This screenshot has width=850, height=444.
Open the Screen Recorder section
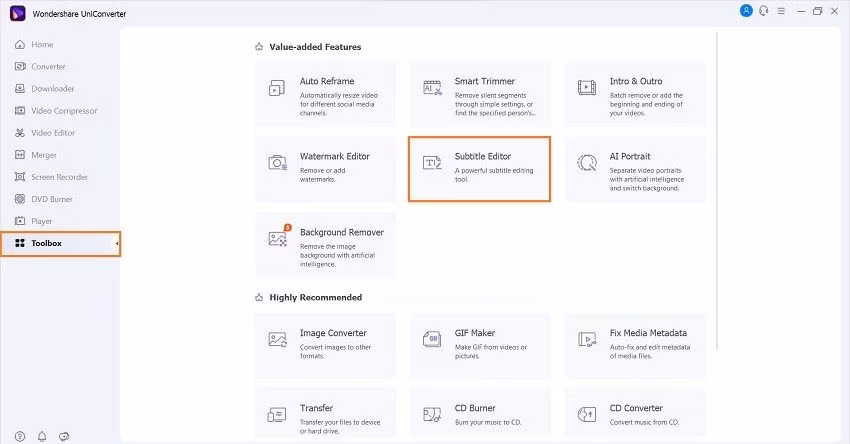tap(58, 177)
